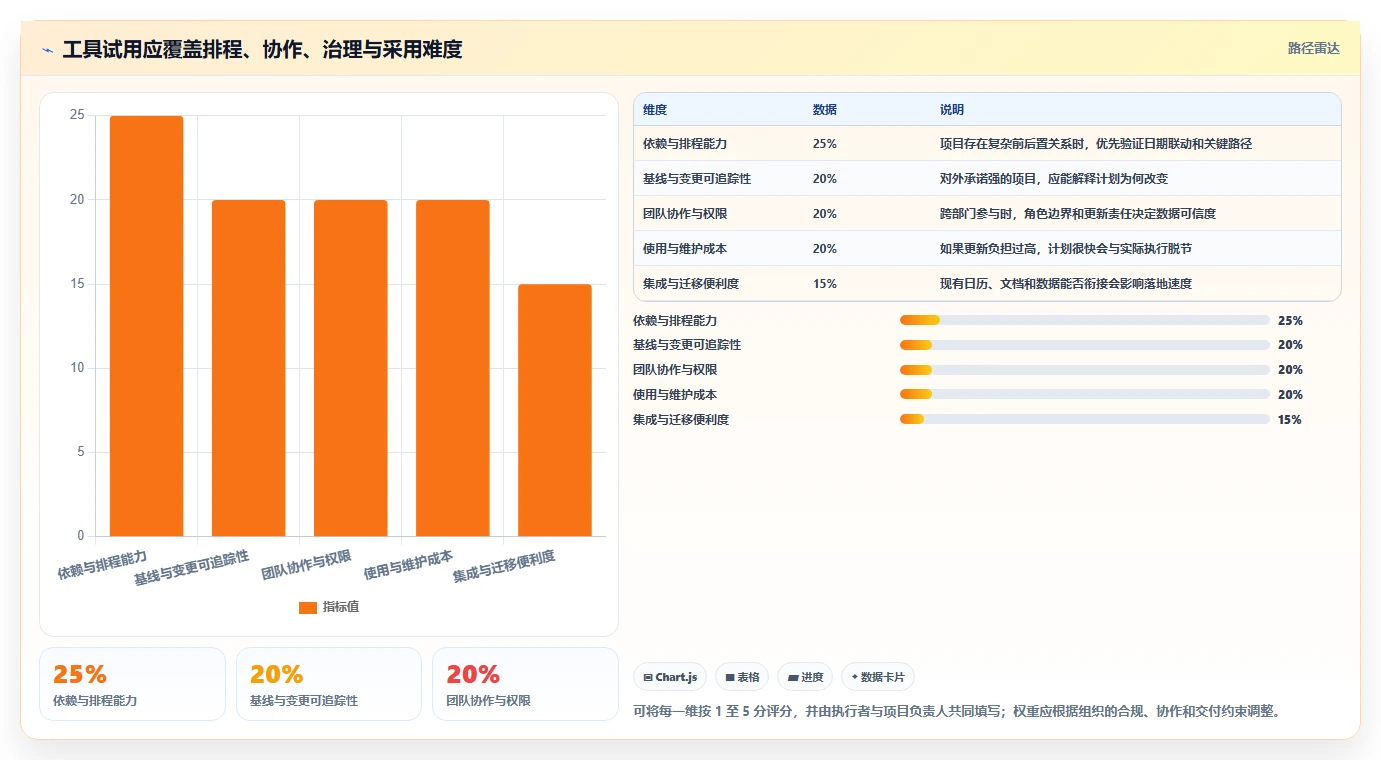Image resolution: width=1381 pixels, height=760 pixels.
Task: Select the 数据卡片 chip
Action: (878, 677)
